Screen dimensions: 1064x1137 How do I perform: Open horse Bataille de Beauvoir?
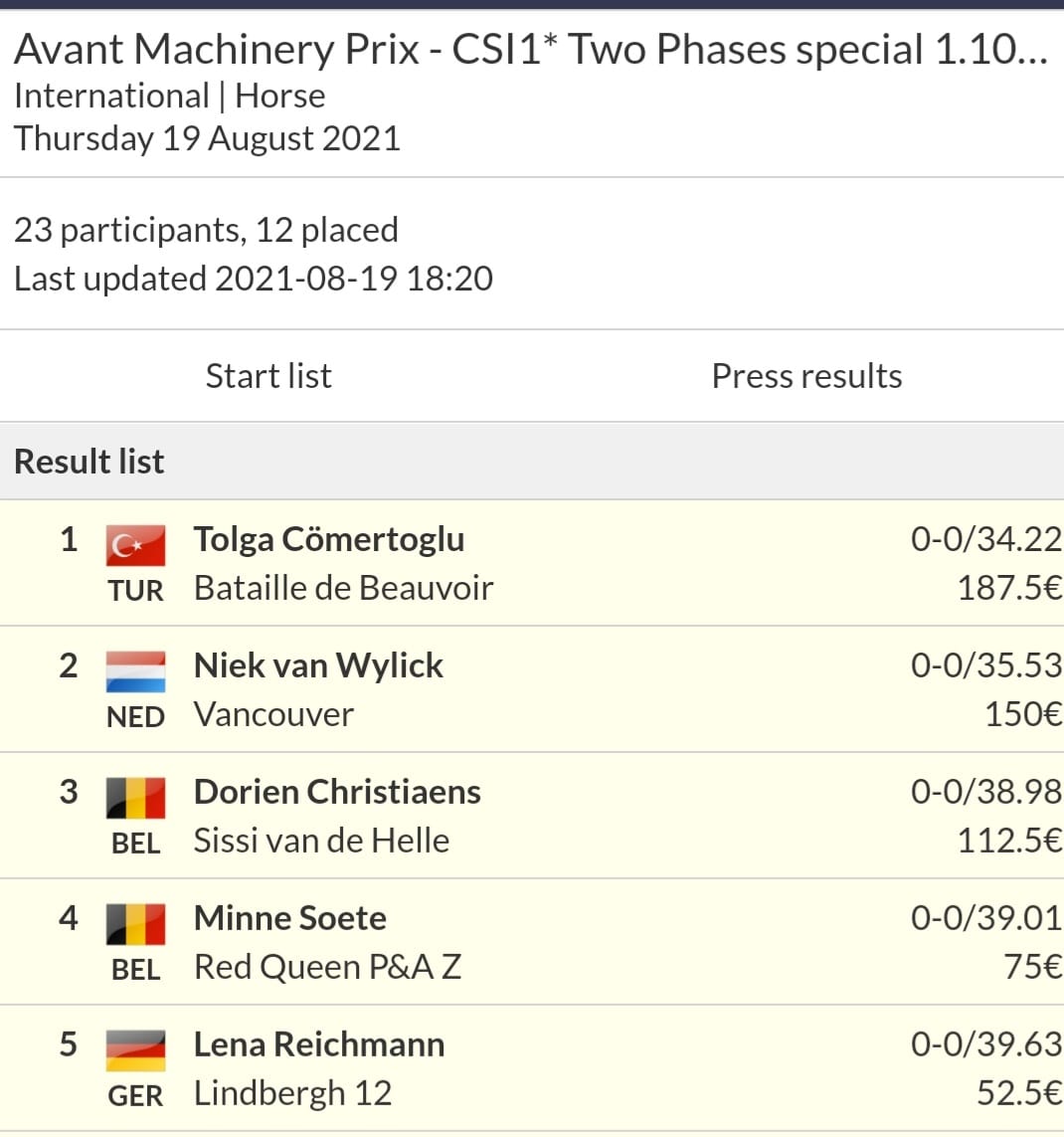pos(343,588)
